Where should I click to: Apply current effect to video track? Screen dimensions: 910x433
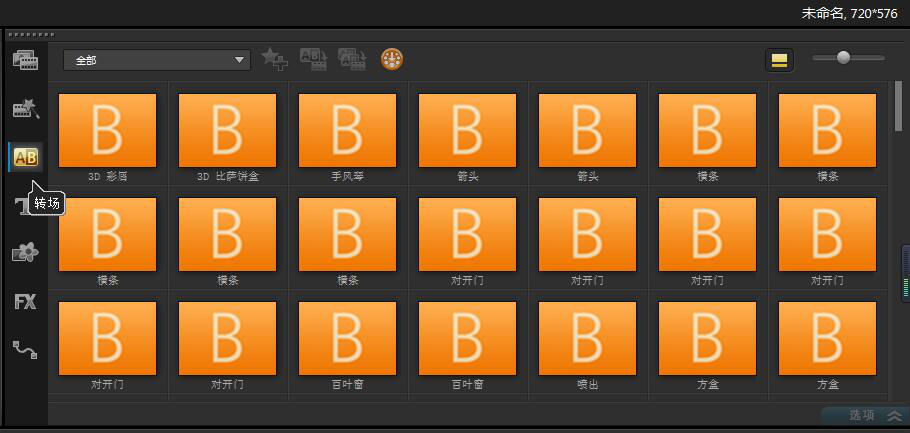tap(313, 60)
